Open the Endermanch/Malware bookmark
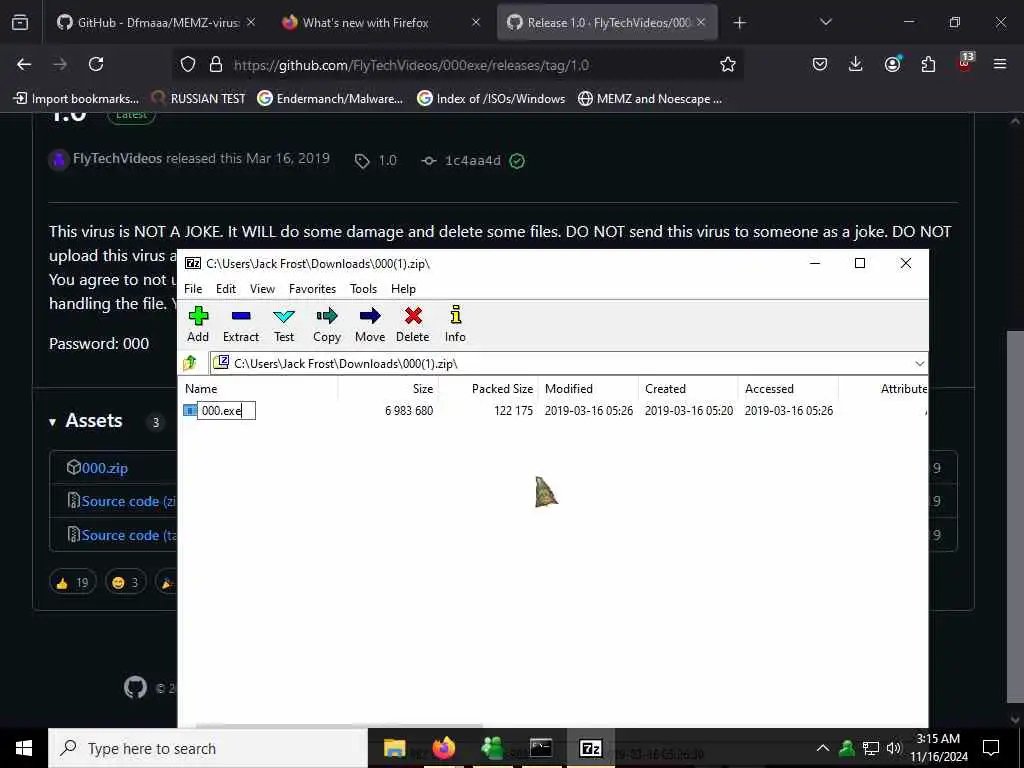 point(330,99)
